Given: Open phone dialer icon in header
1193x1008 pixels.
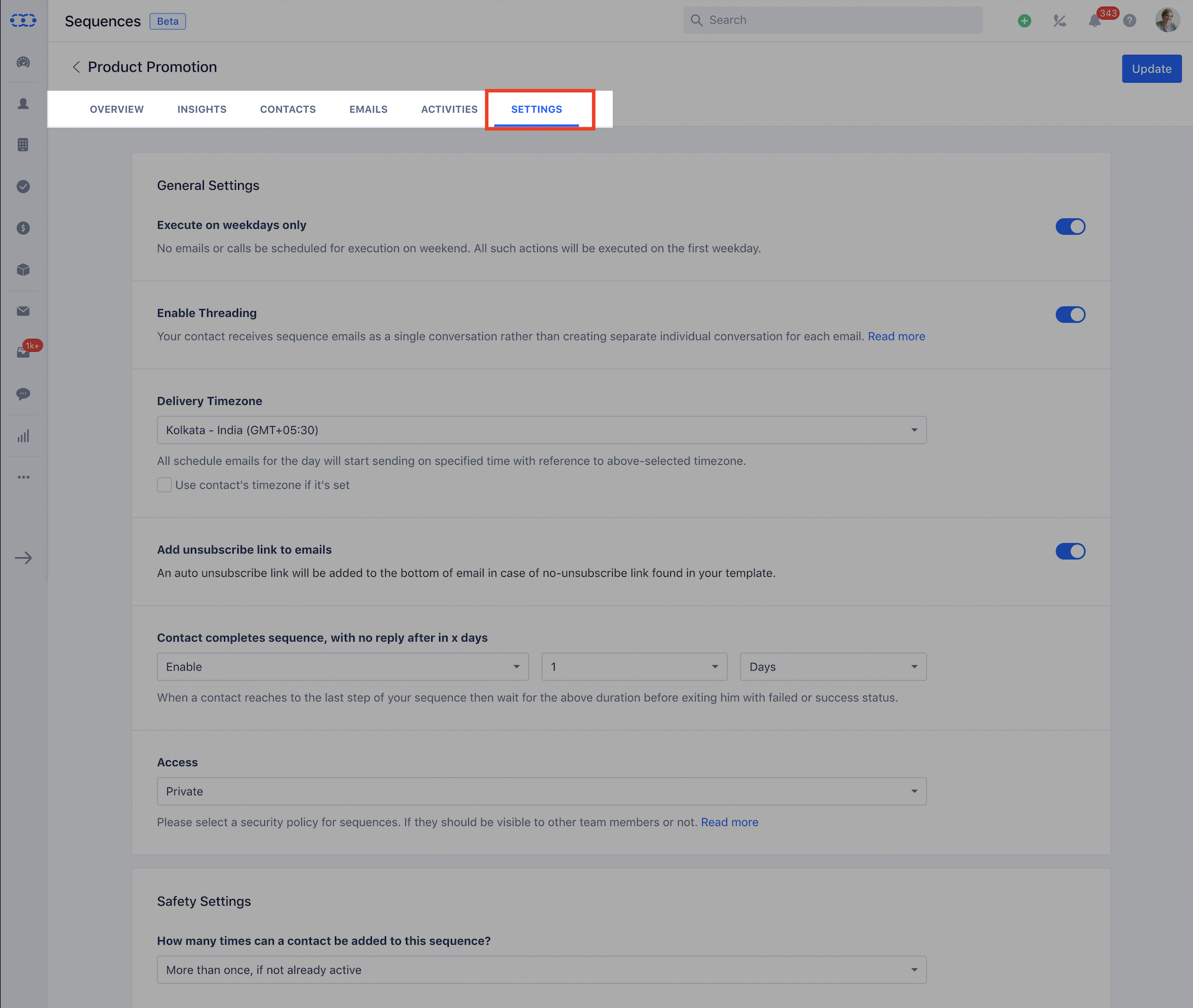Looking at the screenshot, I should 1059,21.
